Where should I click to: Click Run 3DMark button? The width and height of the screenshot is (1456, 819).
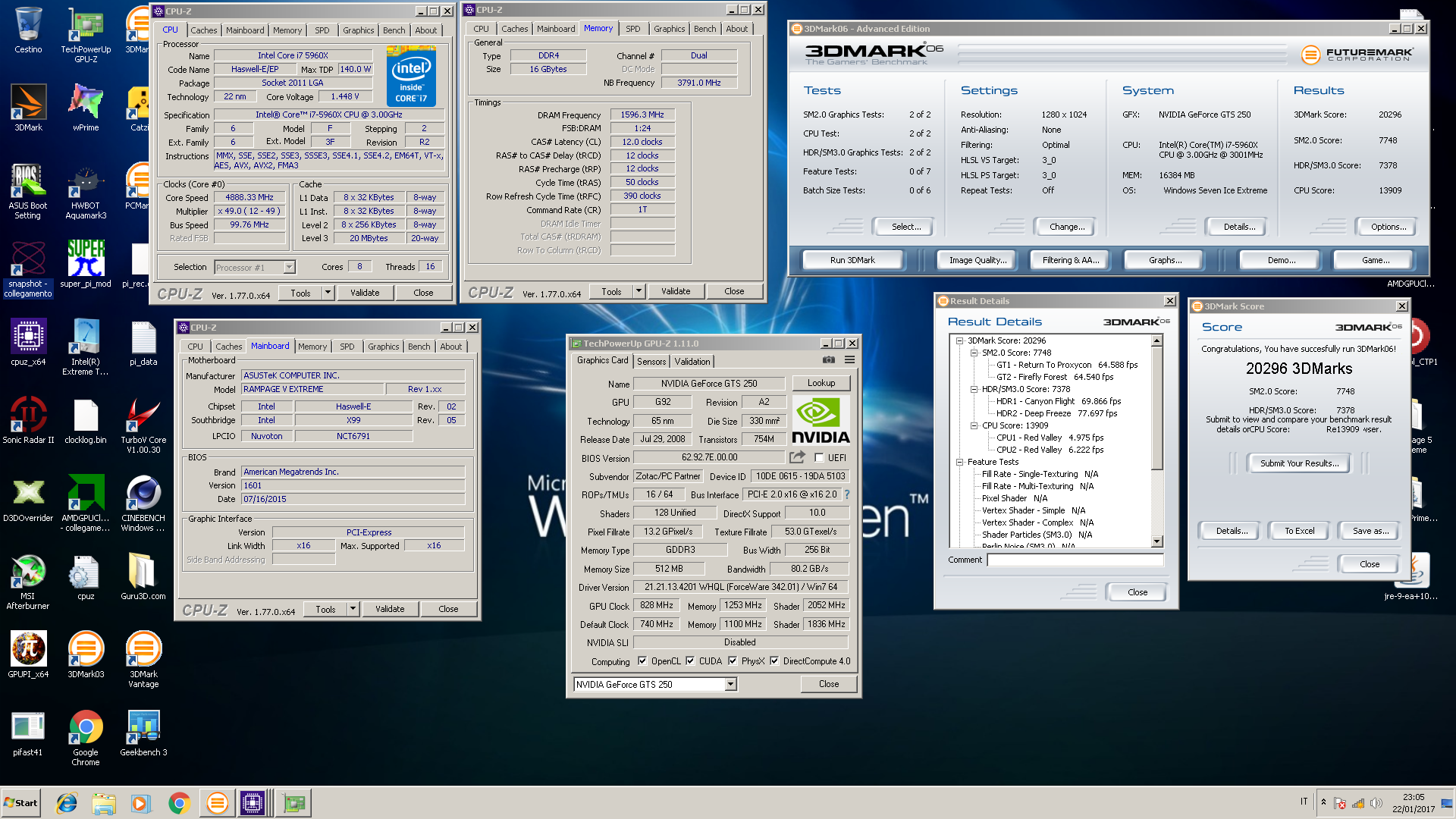click(852, 260)
